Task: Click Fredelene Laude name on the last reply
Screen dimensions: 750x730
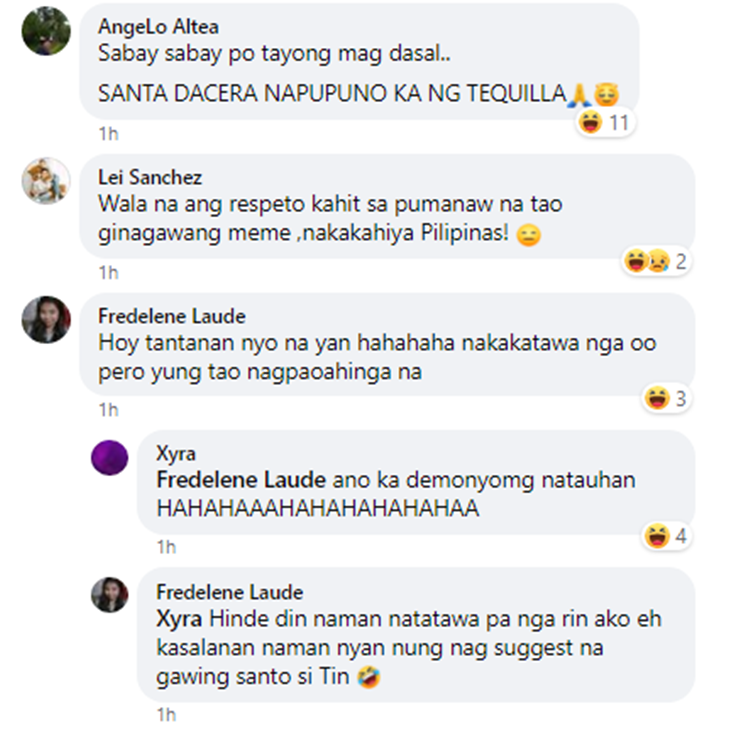Action: pyautogui.click(x=230, y=592)
